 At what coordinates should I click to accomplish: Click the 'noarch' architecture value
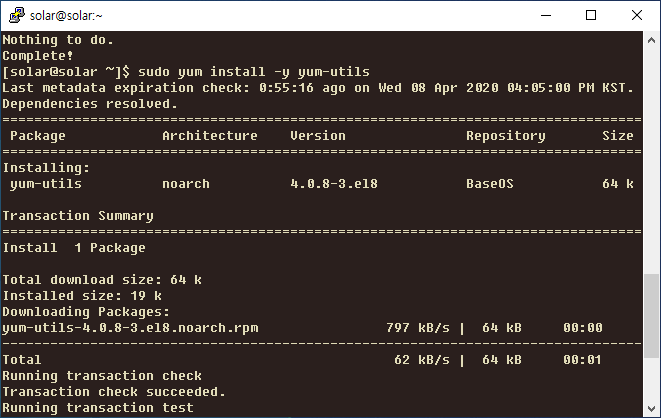[x=186, y=184]
